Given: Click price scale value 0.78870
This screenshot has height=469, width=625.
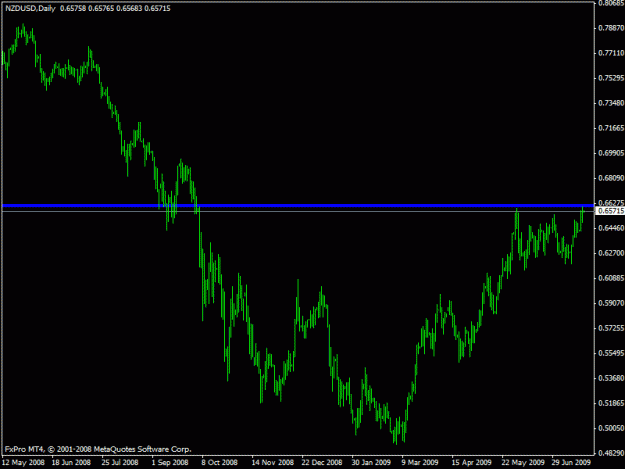Looking at the screenshot, I should [611, 28].
